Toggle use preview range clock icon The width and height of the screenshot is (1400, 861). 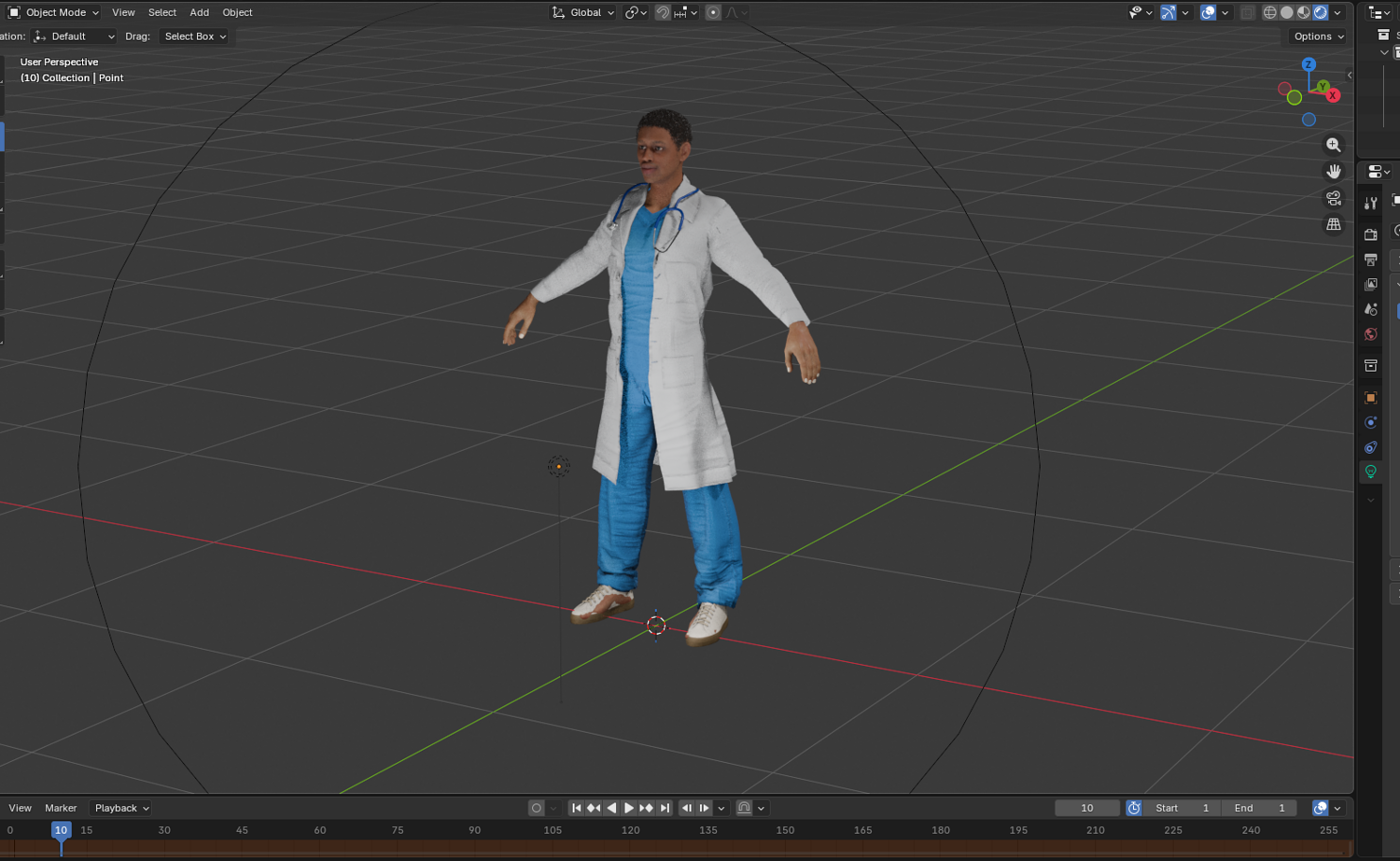click(x=1134, y=808)
